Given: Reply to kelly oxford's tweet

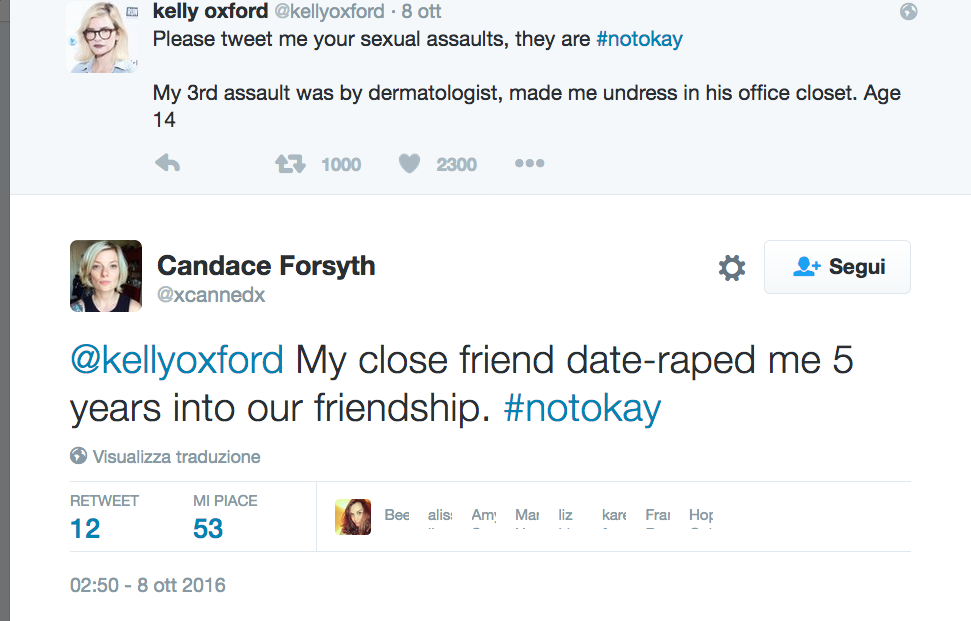Looking at the screenshot, I should (167, 164).
